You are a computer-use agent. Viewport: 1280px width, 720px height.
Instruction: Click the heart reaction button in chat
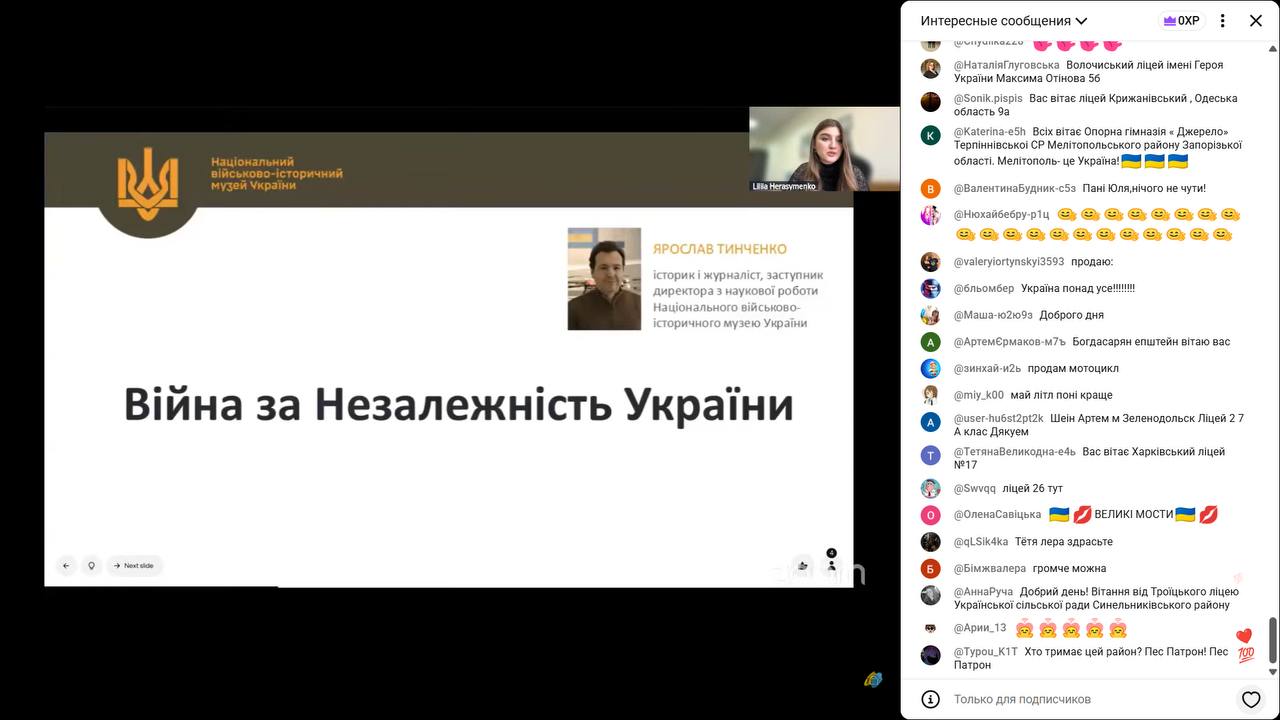point(1250,699)
